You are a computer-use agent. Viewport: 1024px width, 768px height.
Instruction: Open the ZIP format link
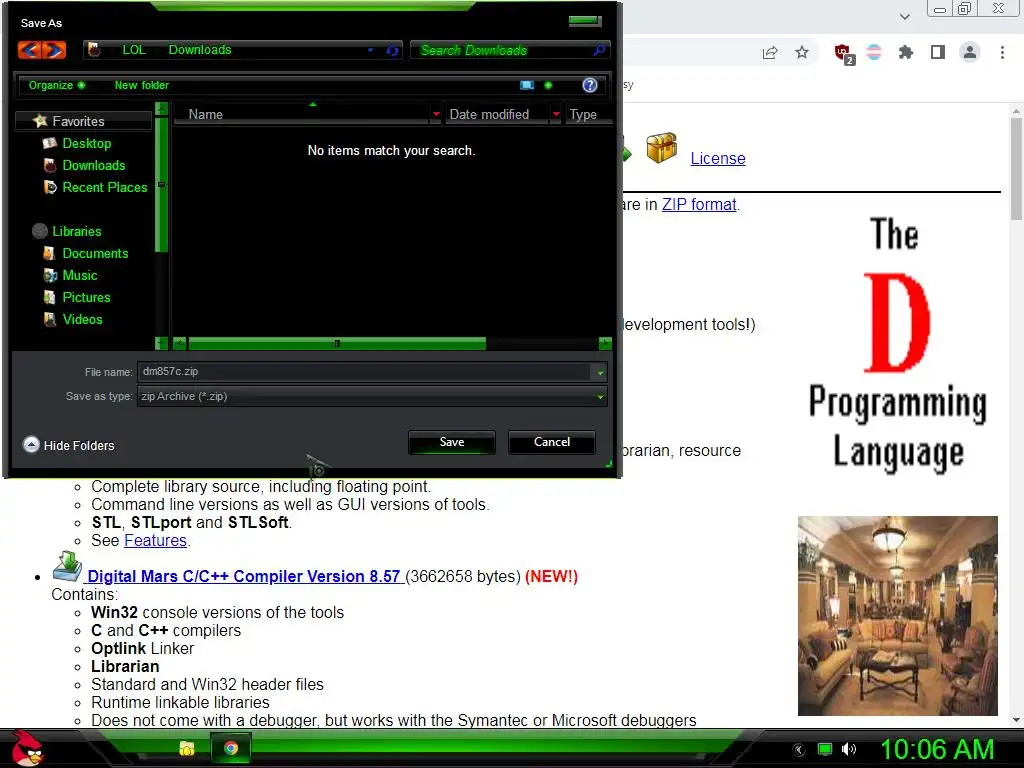699,204
